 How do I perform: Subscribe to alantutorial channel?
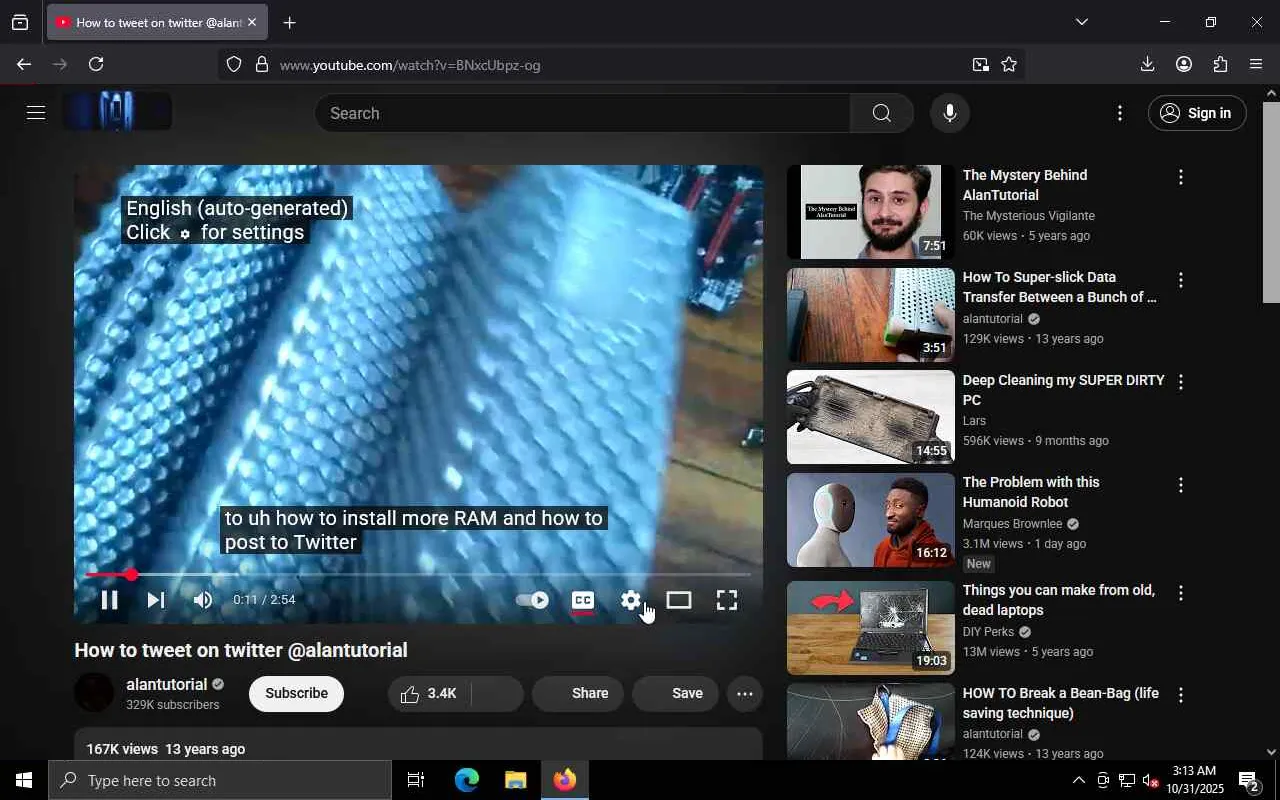[296, 693]
